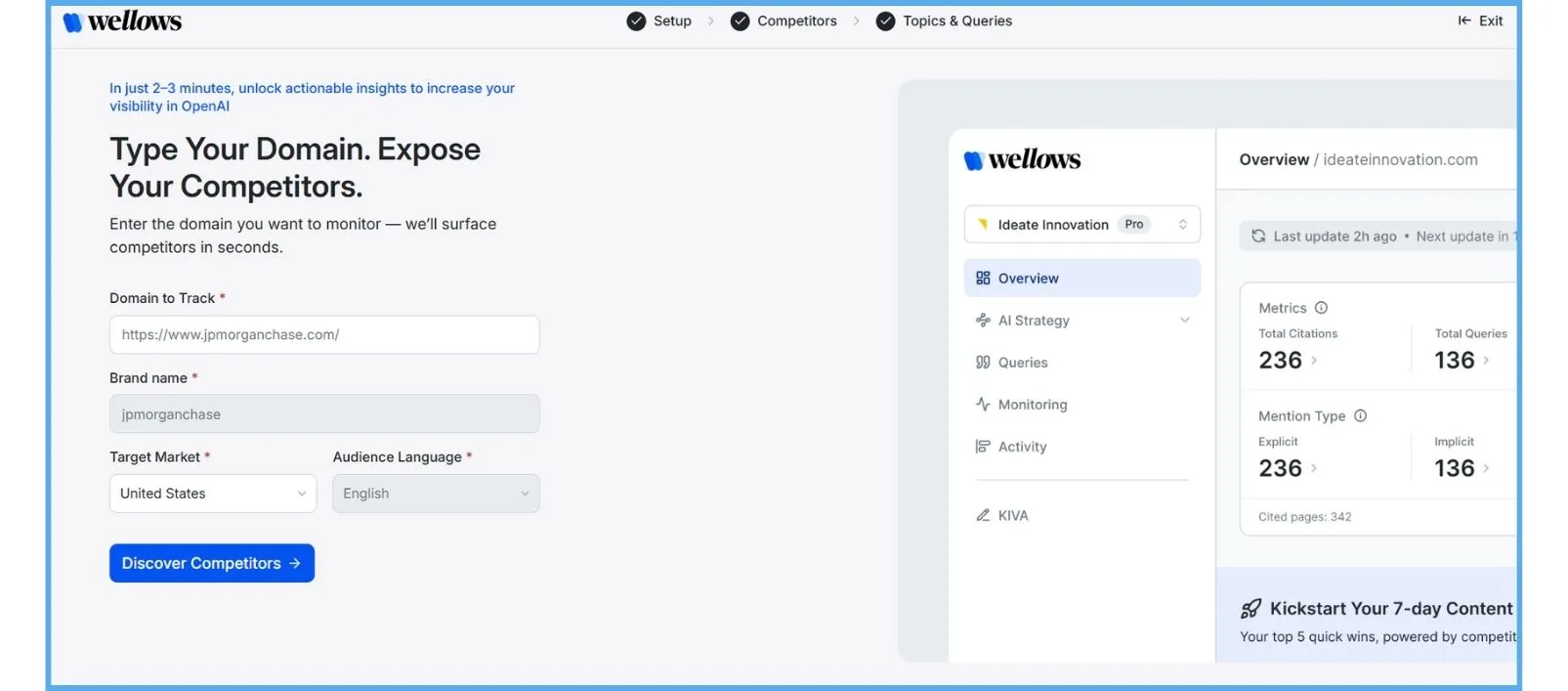This screenshot has width=1568, height=691.
Task: Click the Exit arrow icon
Action: click(1464, 21)
